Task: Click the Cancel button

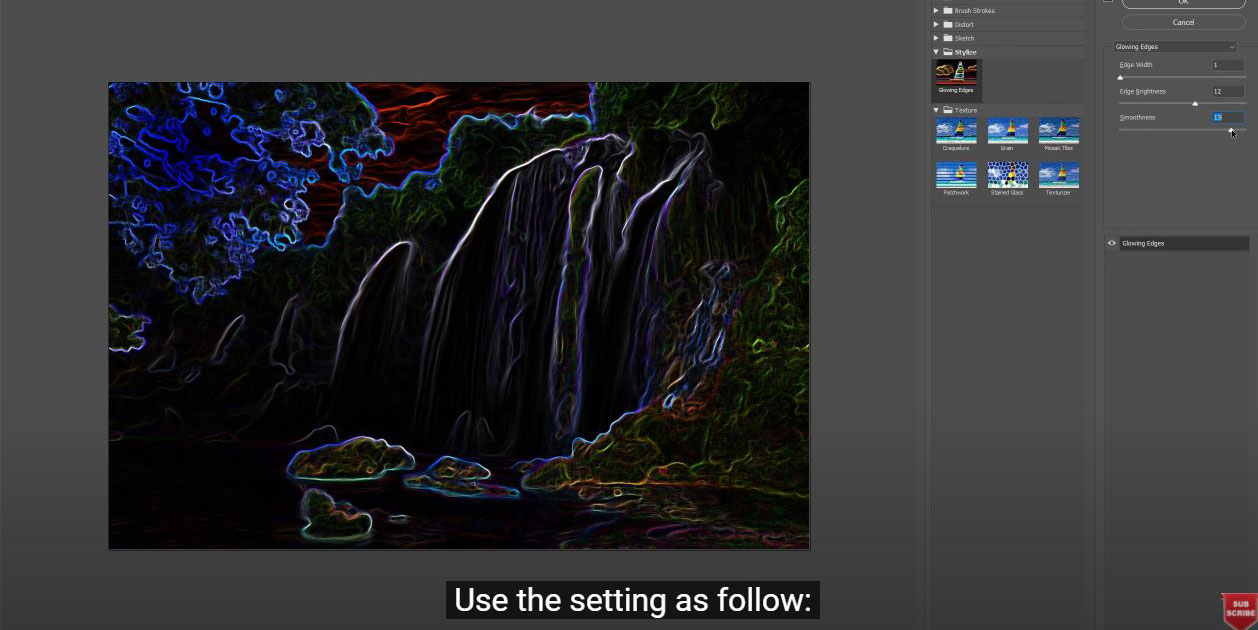Action: 1183,22
